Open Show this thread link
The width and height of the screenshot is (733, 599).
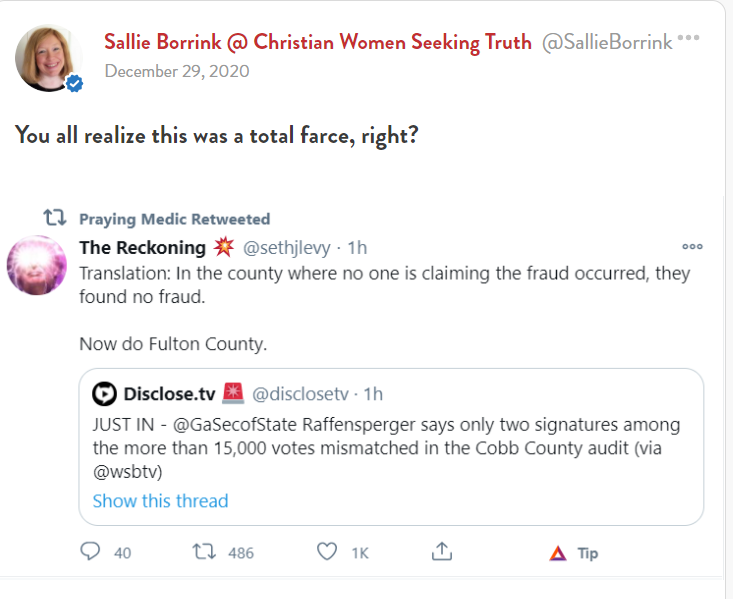point(160,501)
